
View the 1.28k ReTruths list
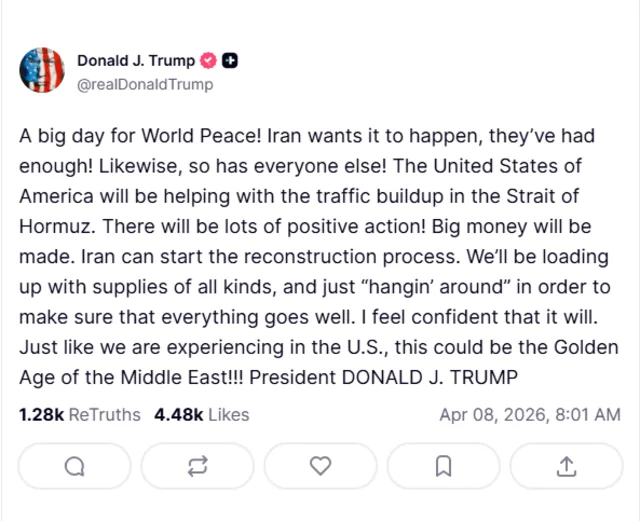coord(80,414)
